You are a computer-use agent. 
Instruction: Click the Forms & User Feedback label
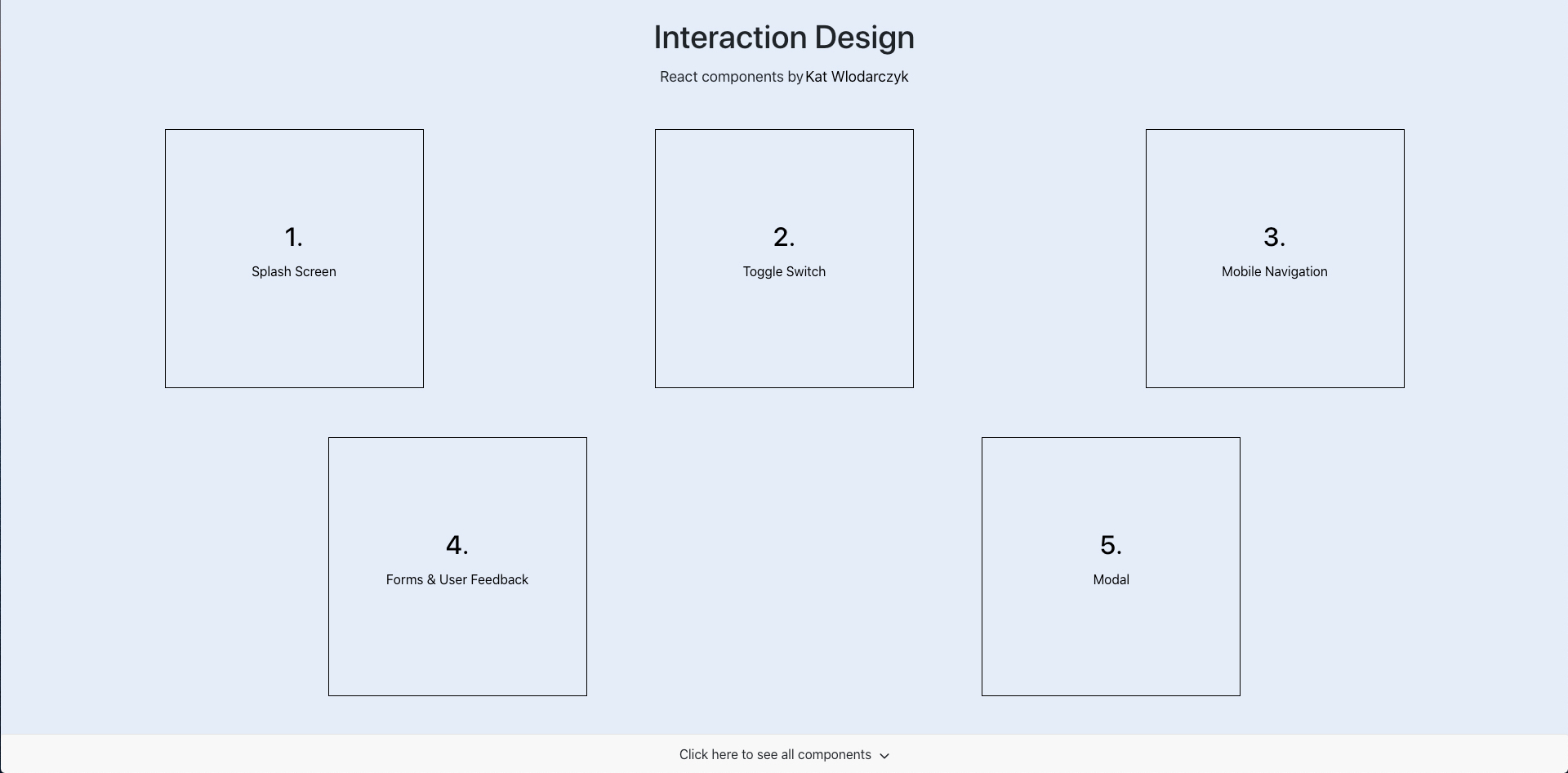[457, 579]
